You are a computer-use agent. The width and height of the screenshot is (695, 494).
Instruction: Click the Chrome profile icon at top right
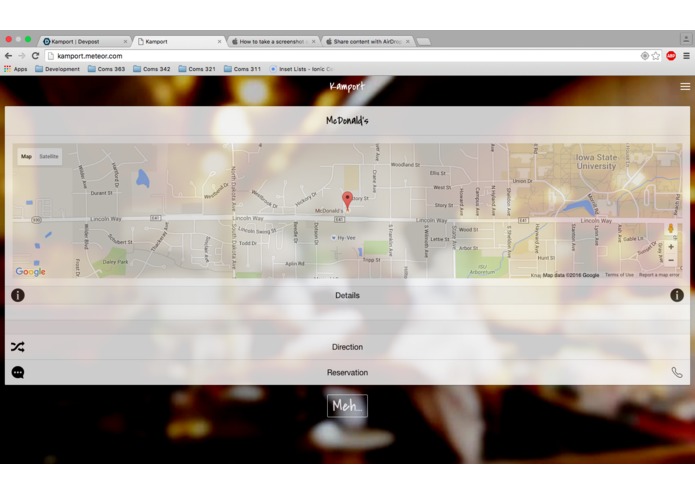686,39
